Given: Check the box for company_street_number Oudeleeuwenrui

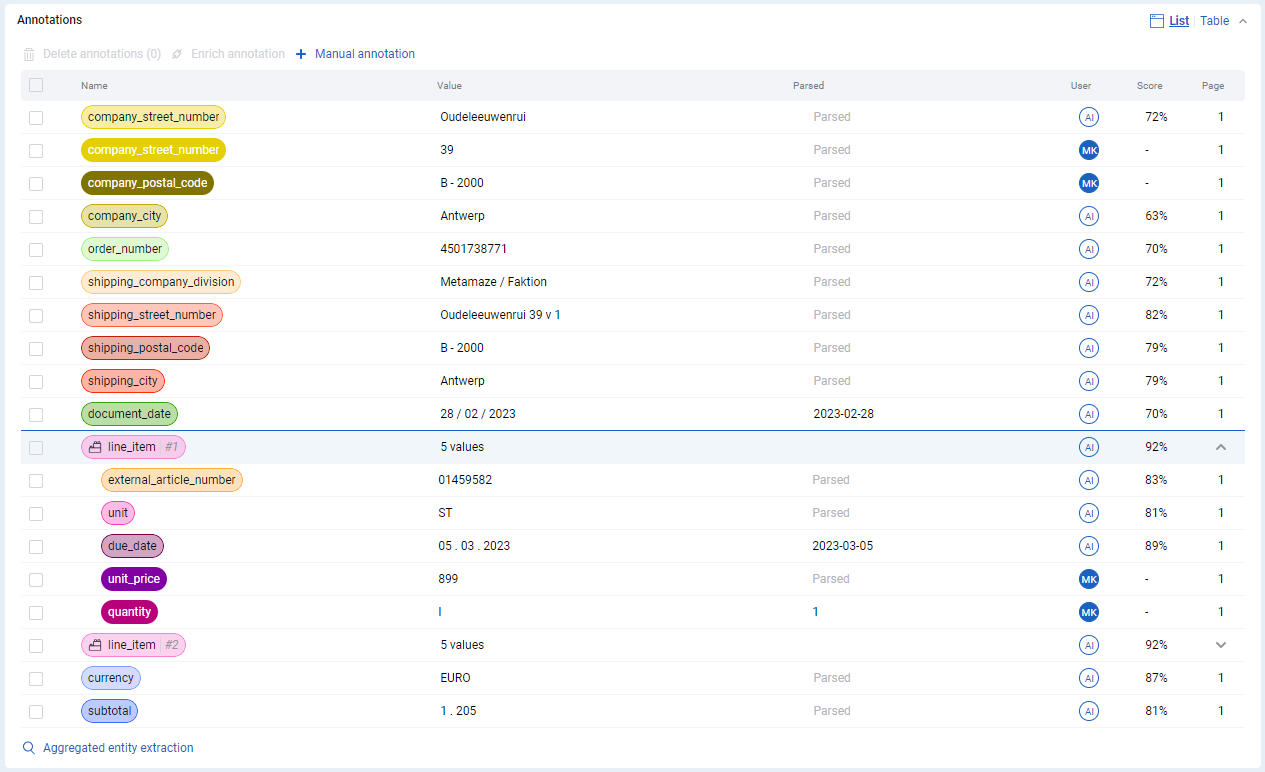Looking at the screenshot, I should [36, 118].
